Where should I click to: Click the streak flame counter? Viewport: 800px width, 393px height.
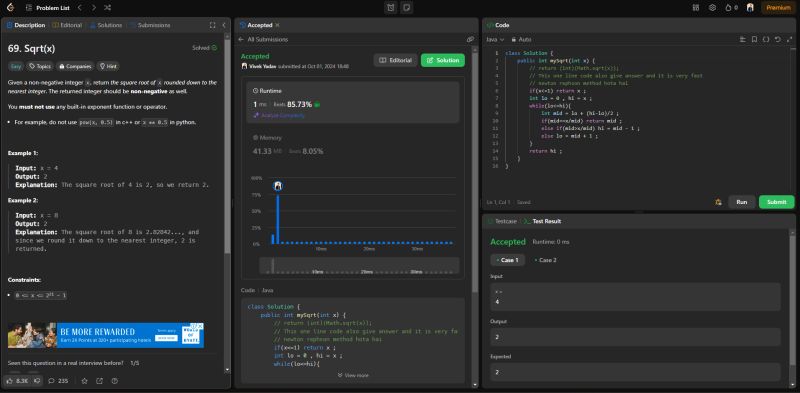[731, 8]
